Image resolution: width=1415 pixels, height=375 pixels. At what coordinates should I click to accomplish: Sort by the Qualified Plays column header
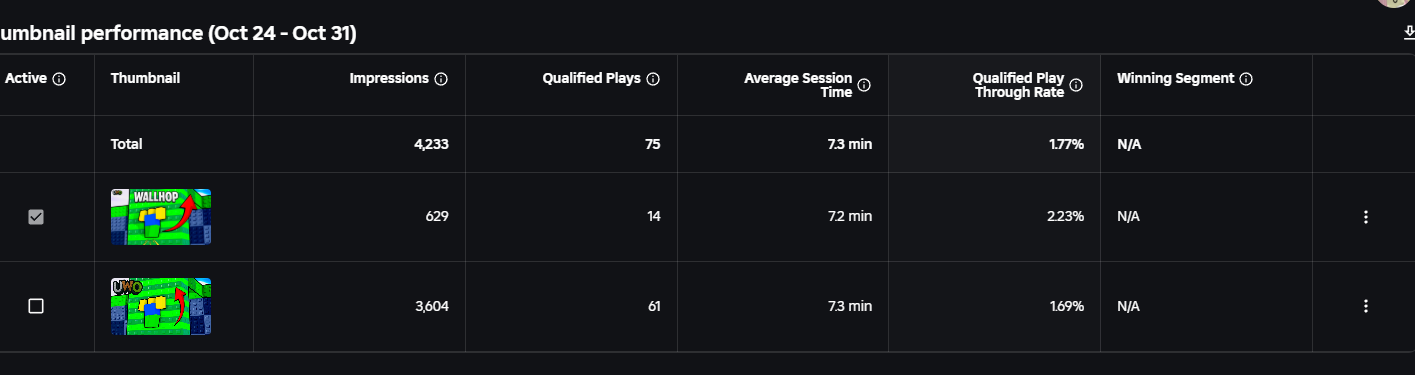(x=591, y=79)
